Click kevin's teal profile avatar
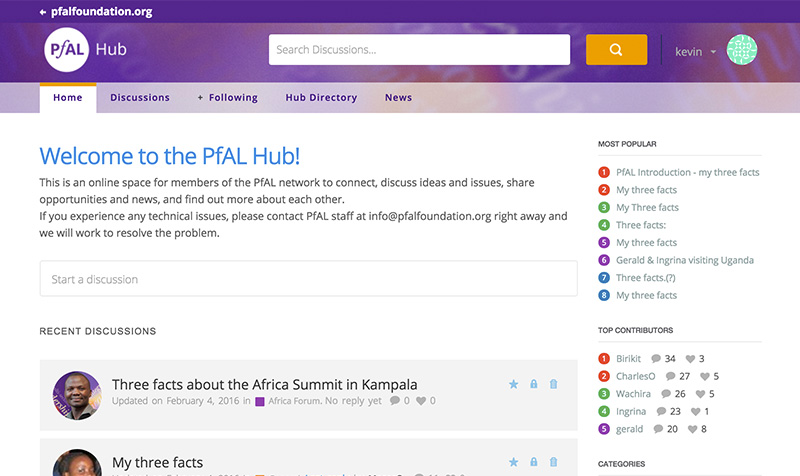 click(x=742, y=50)
